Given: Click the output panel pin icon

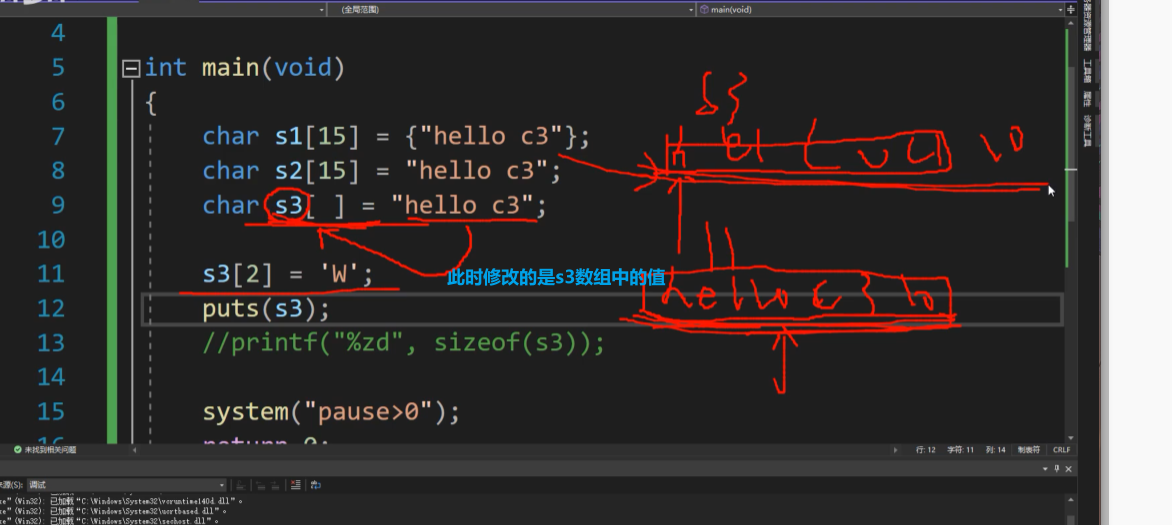Looking at the screenshot, I should [1057, 469].
